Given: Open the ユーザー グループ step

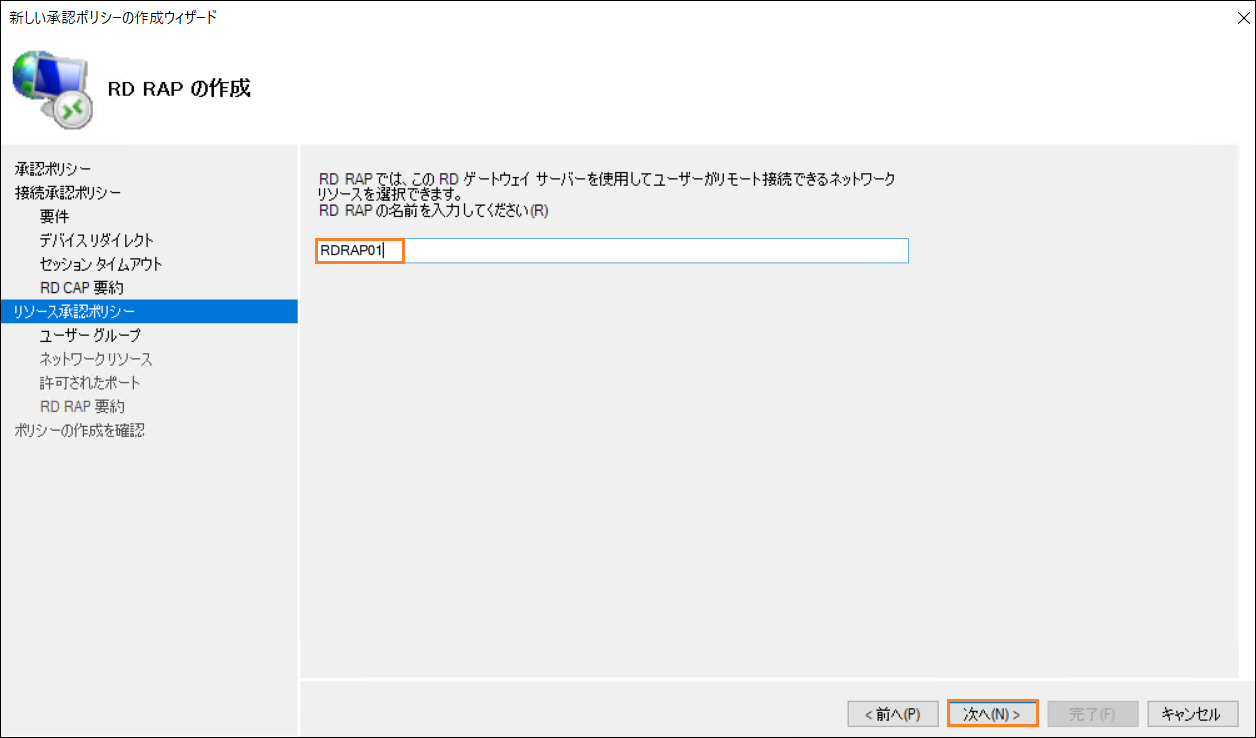Looking at the screenshot, I should (90, 335).
